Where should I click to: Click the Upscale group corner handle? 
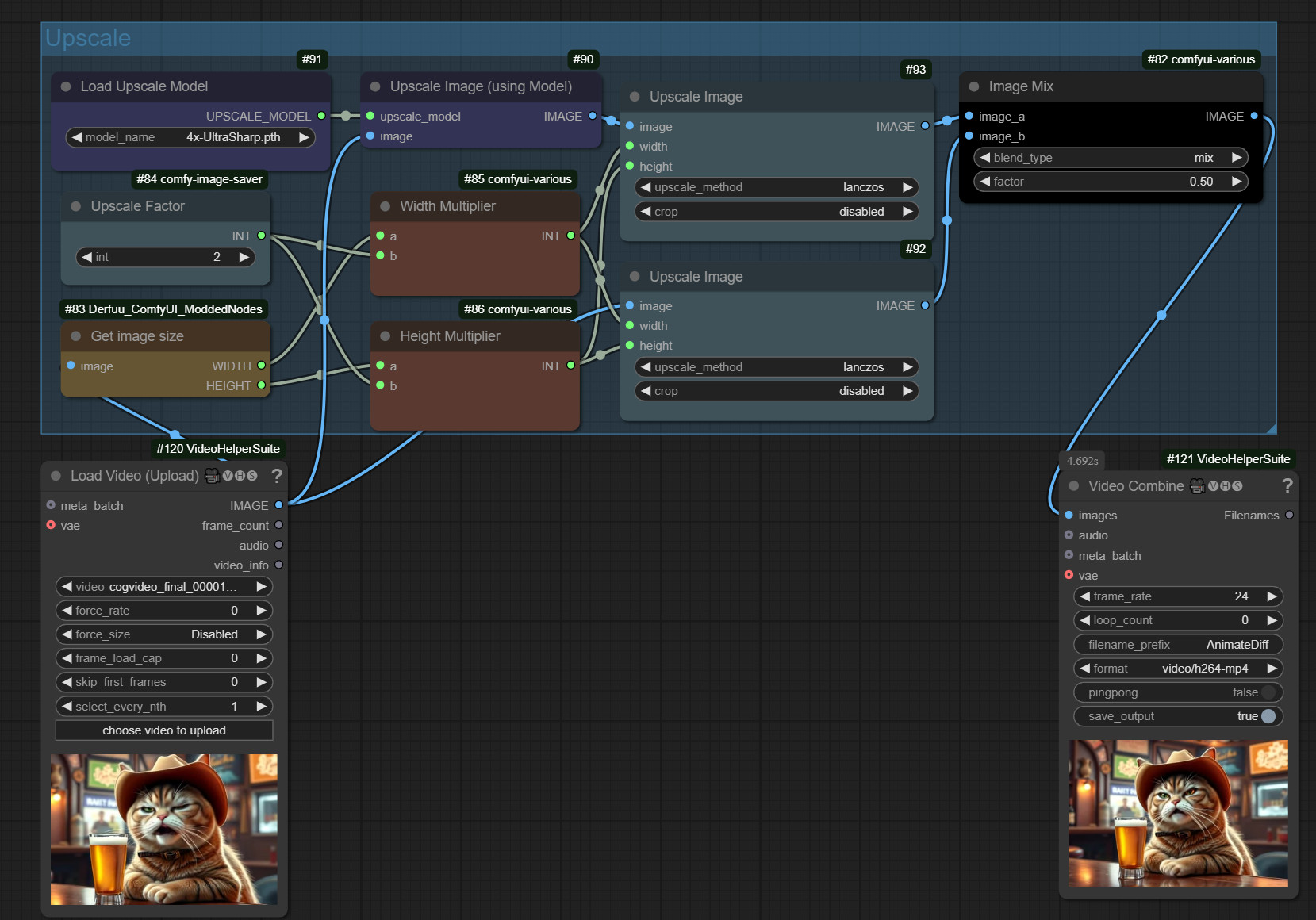click(x=1271, y=428)
